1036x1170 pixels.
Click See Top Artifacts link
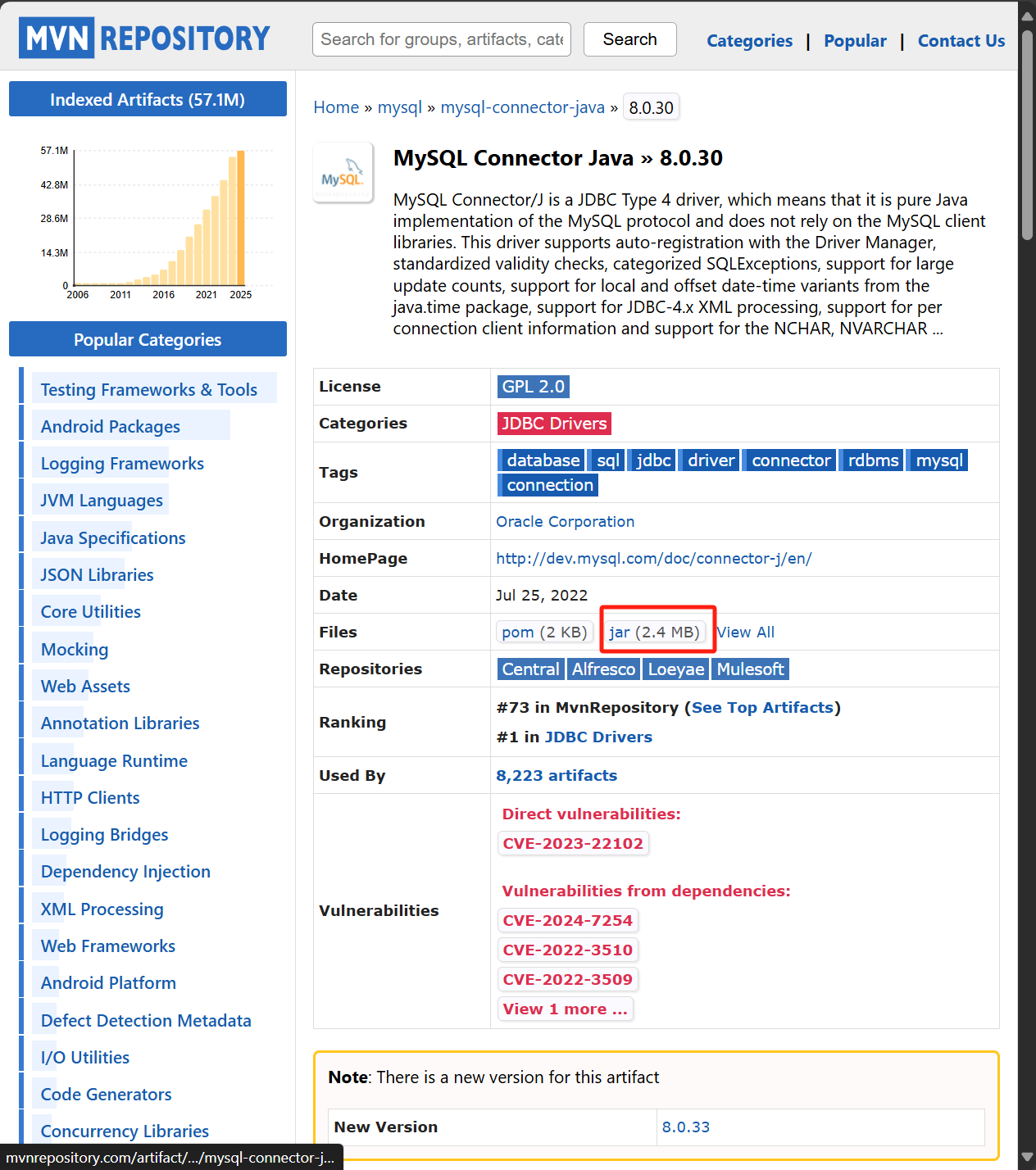(x=762, y=708)
